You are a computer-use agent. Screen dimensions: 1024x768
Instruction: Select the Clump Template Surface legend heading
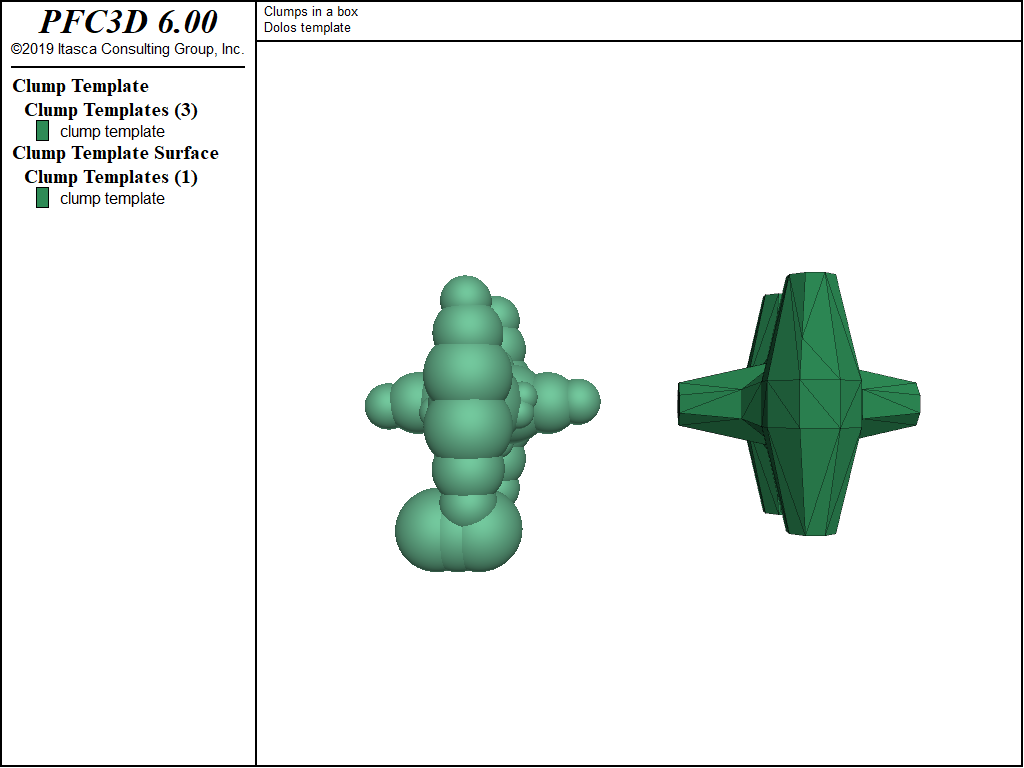pyautogui.click(x=115, y=153)
